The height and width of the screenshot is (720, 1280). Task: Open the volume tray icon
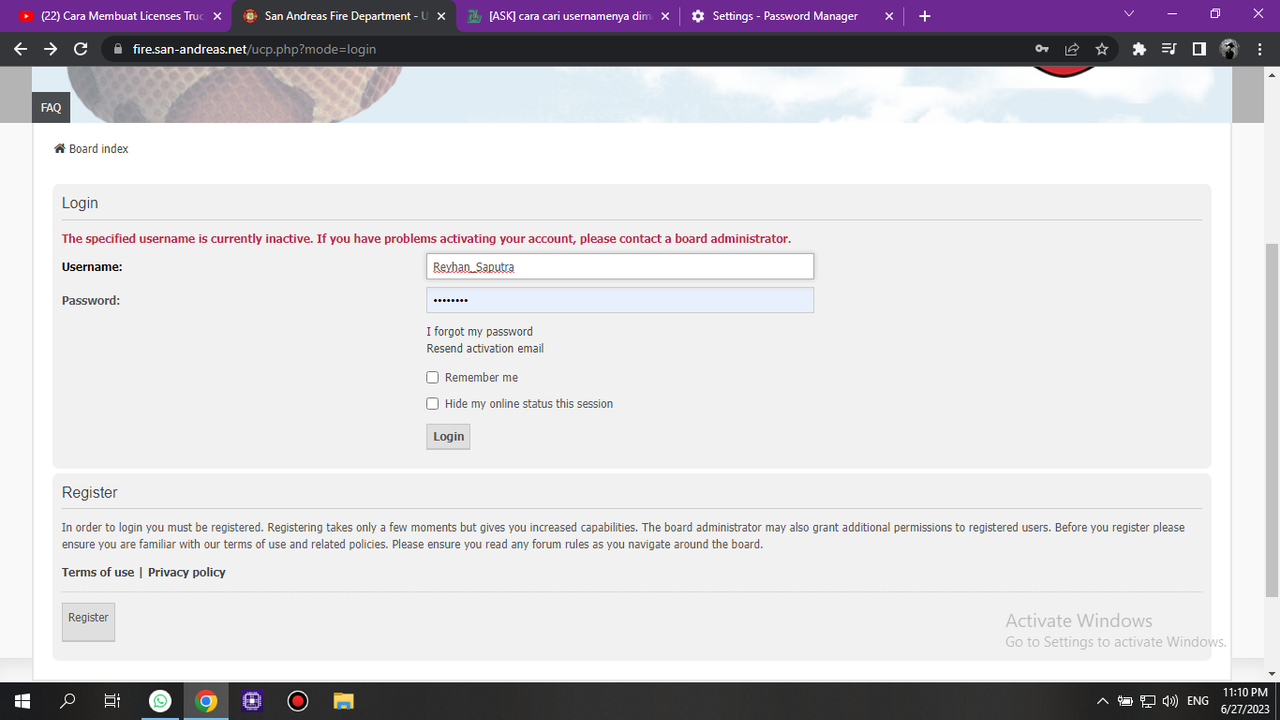point(1170,701)
